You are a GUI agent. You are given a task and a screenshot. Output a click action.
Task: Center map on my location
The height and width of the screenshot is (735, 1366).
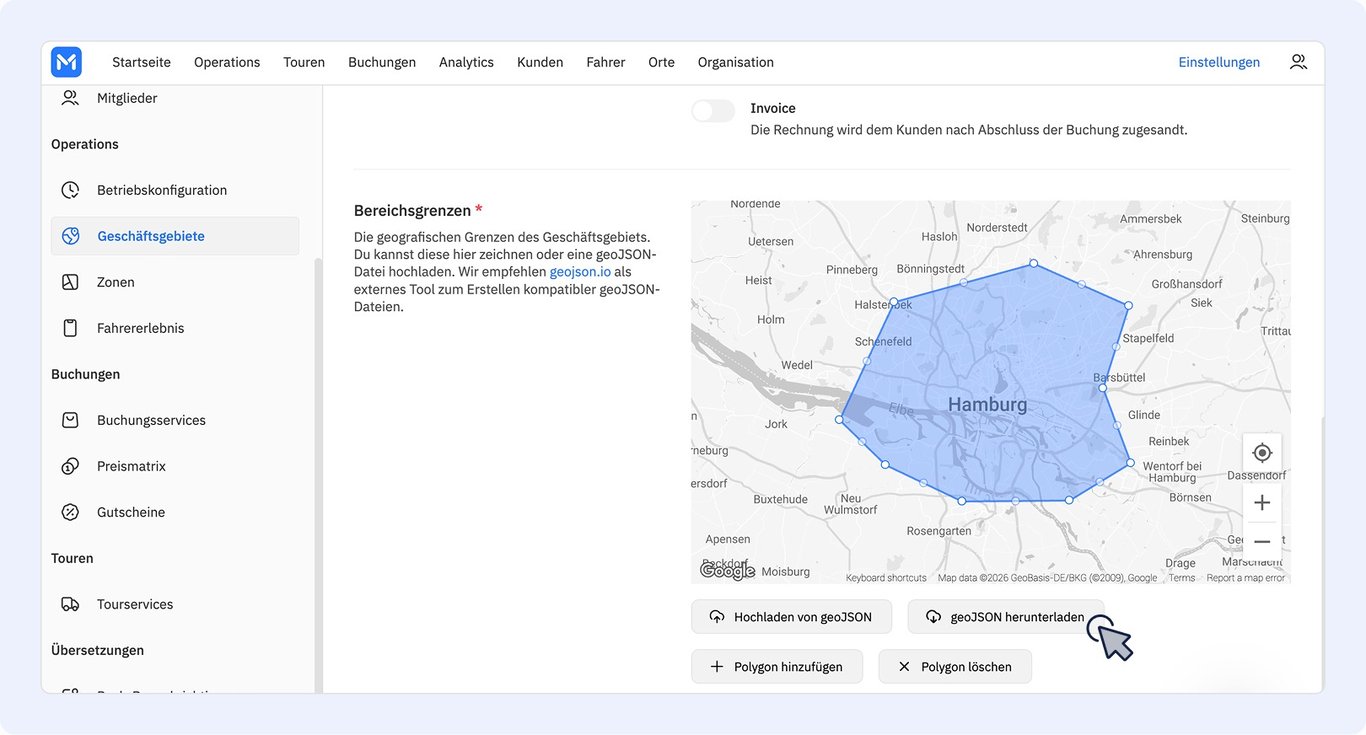pos(1262,453)
